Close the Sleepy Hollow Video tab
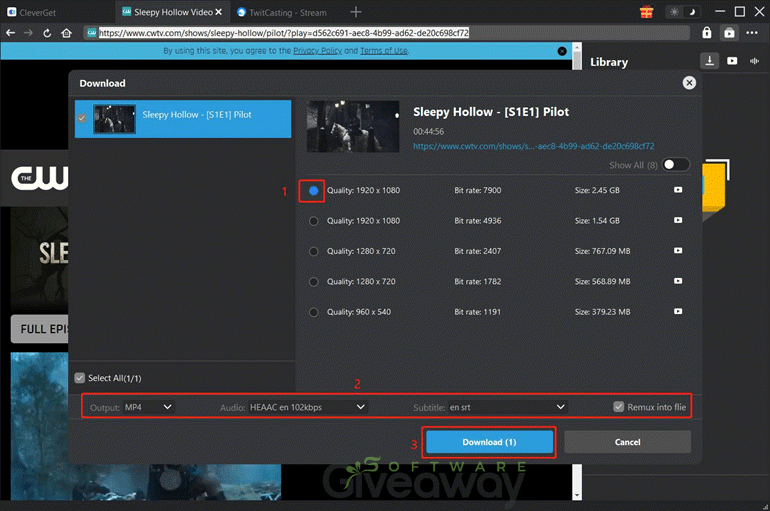 point(219,12)
